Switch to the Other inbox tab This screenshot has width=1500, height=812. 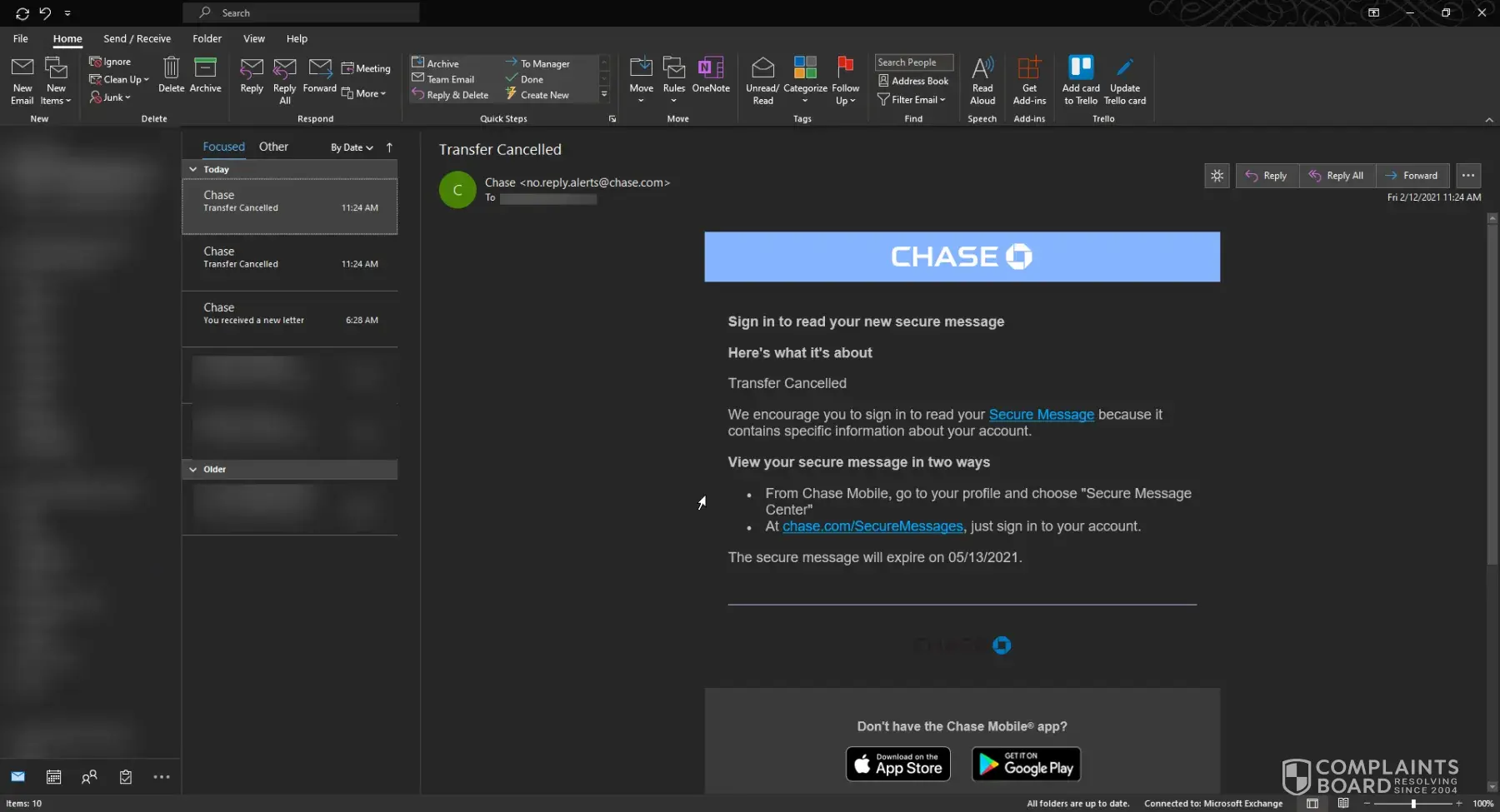point(273,147)
